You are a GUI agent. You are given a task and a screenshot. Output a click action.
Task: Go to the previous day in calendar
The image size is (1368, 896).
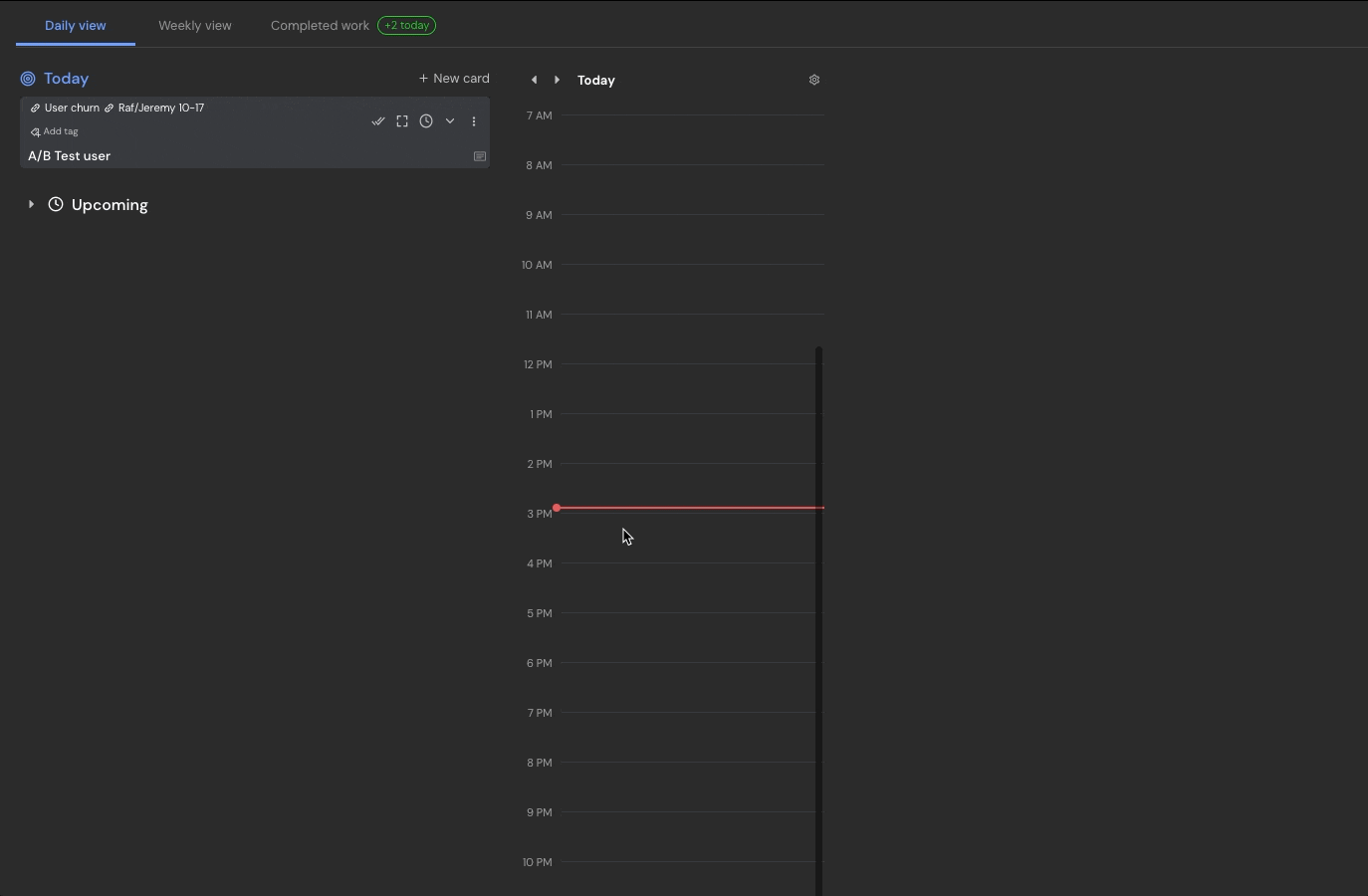pyautogui.click(x=534, y=80)
